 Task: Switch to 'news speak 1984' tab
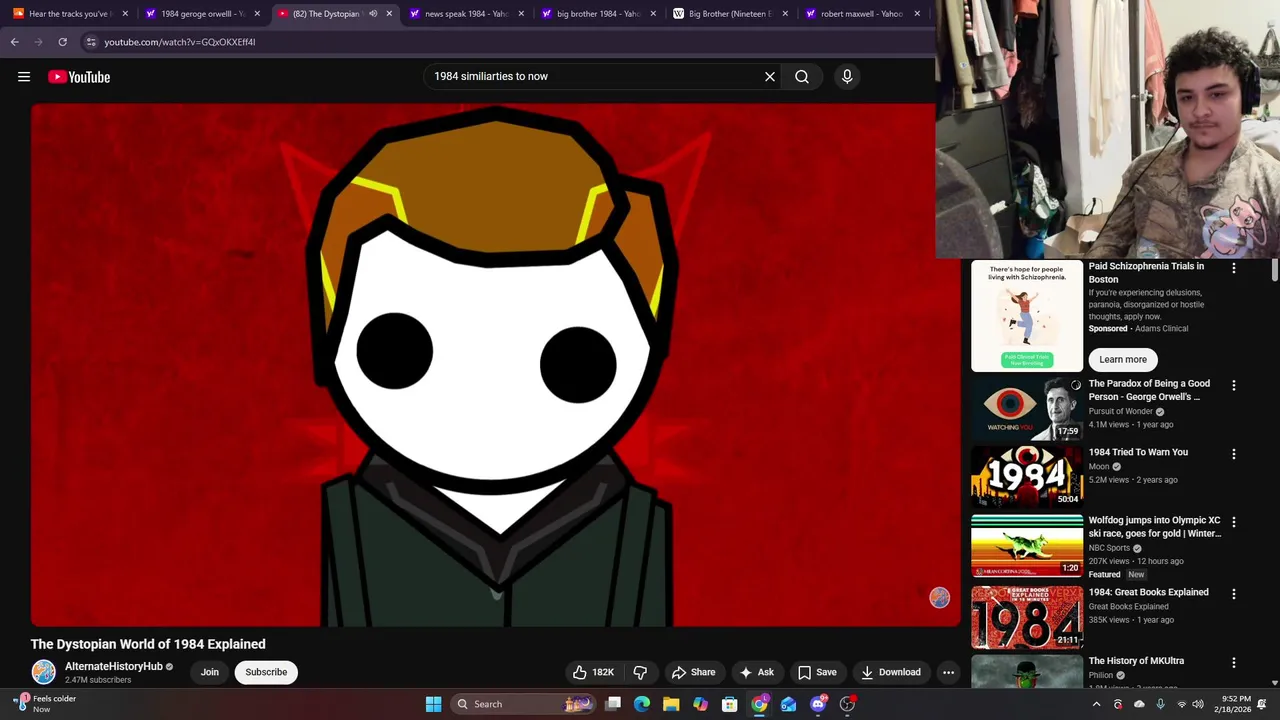[467, 14]
